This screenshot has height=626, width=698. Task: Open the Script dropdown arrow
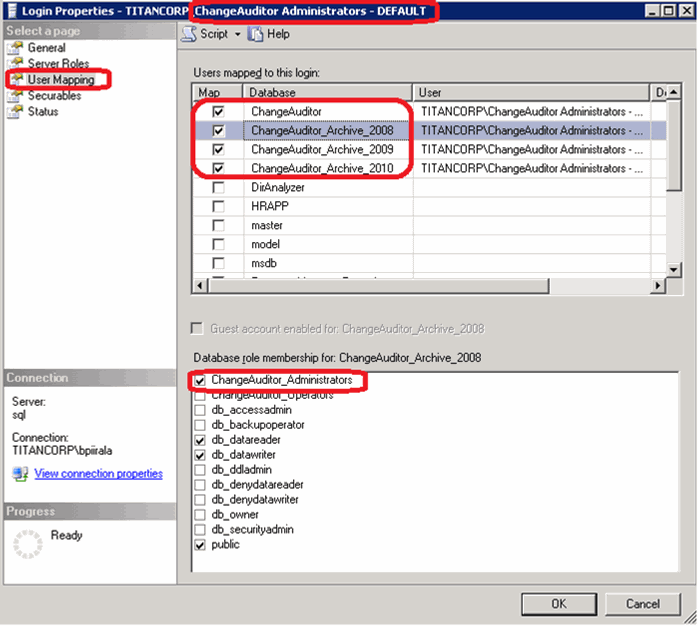click(238, 34)
